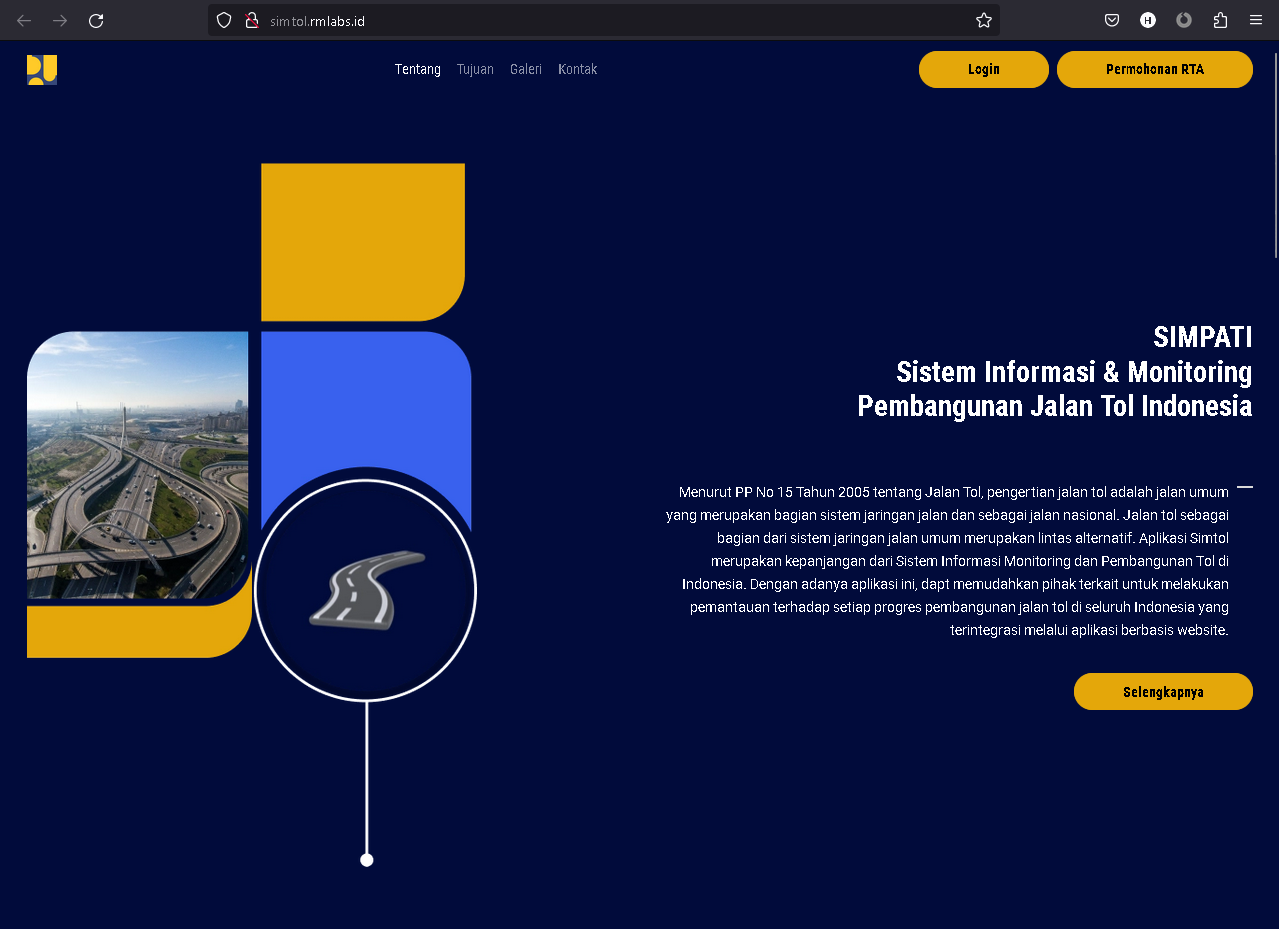
Task: Open the Tentang navigation item
Action: (417, 69)
